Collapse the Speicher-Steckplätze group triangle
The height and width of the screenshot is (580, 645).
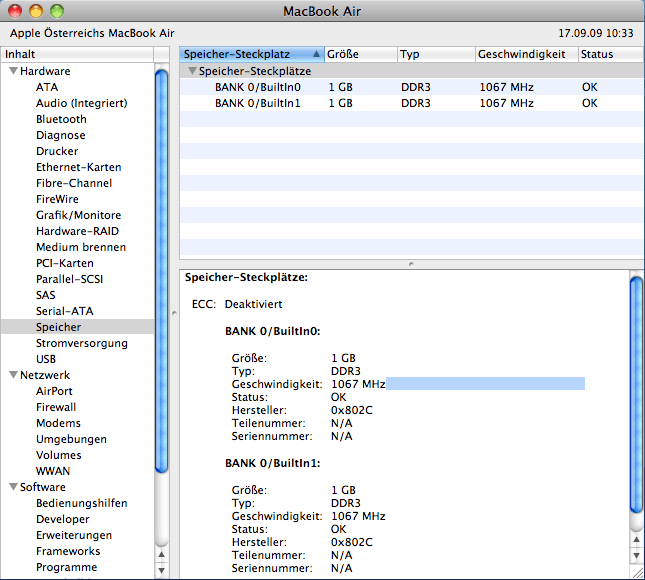point(192,72)
